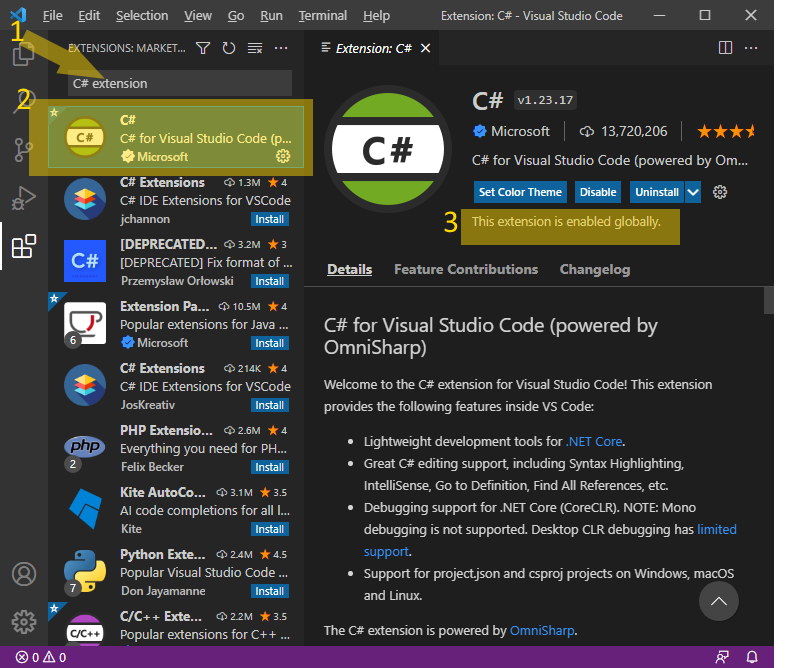Image resolution: width=800 pixels, height=668 pixels.
Task: Switch to the Feature Contributions tab
Action: pyautogui.click(x=467, y=269)
